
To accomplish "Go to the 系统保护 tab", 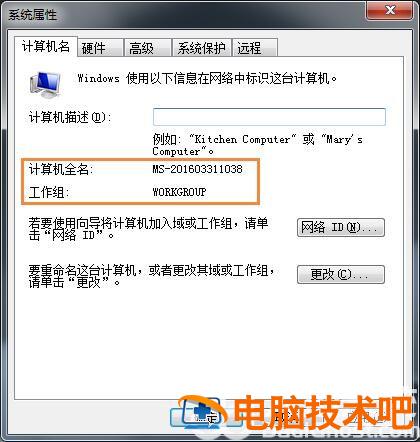I will 201,48.
